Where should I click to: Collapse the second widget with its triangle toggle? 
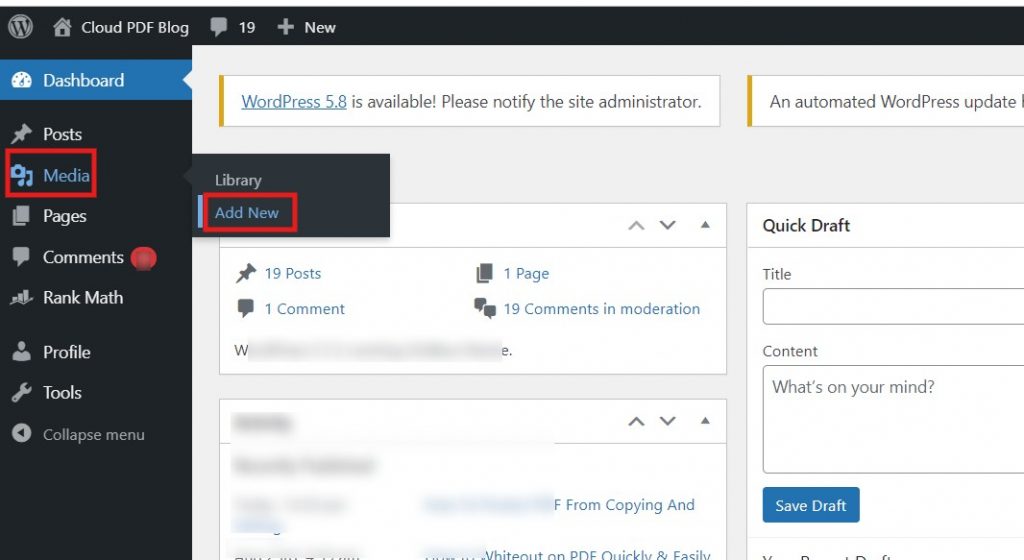pos(705,420)
